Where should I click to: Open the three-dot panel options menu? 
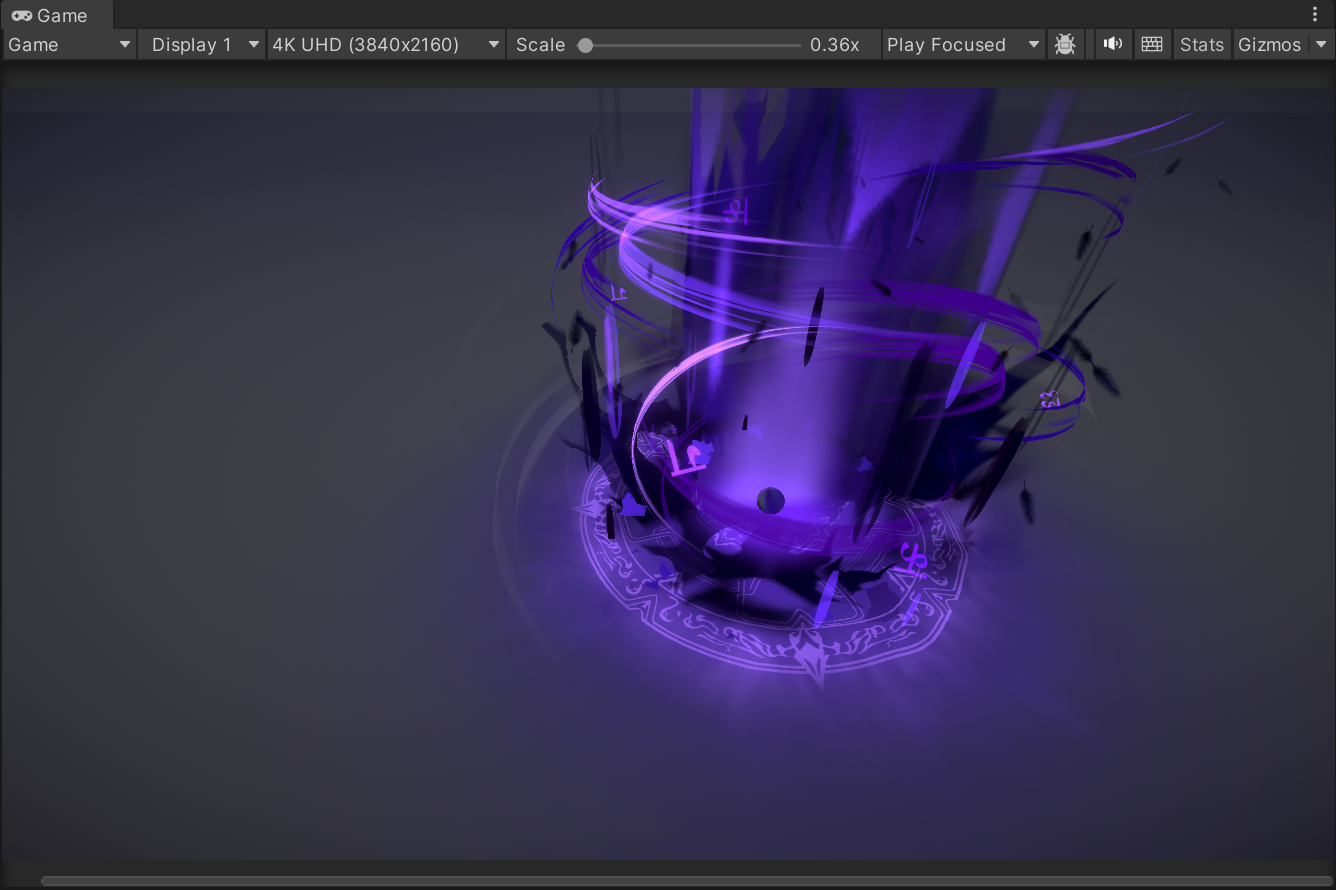[1315, 15]
